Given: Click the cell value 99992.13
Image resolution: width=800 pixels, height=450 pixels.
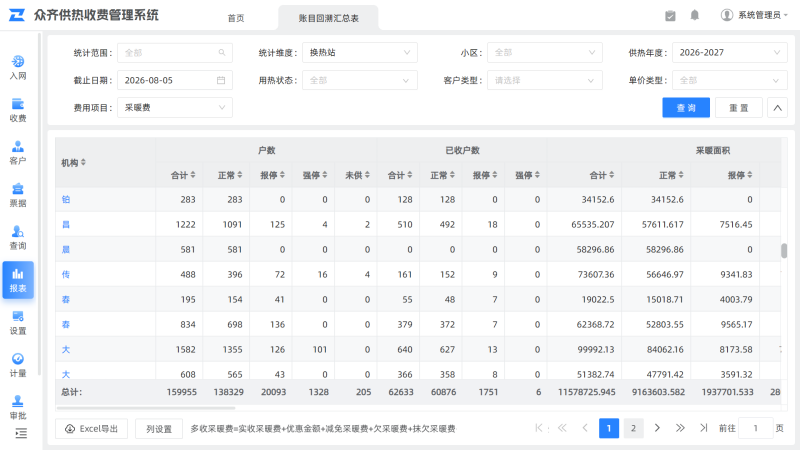Looking at the screenshot, I should [x=595, y=349].
